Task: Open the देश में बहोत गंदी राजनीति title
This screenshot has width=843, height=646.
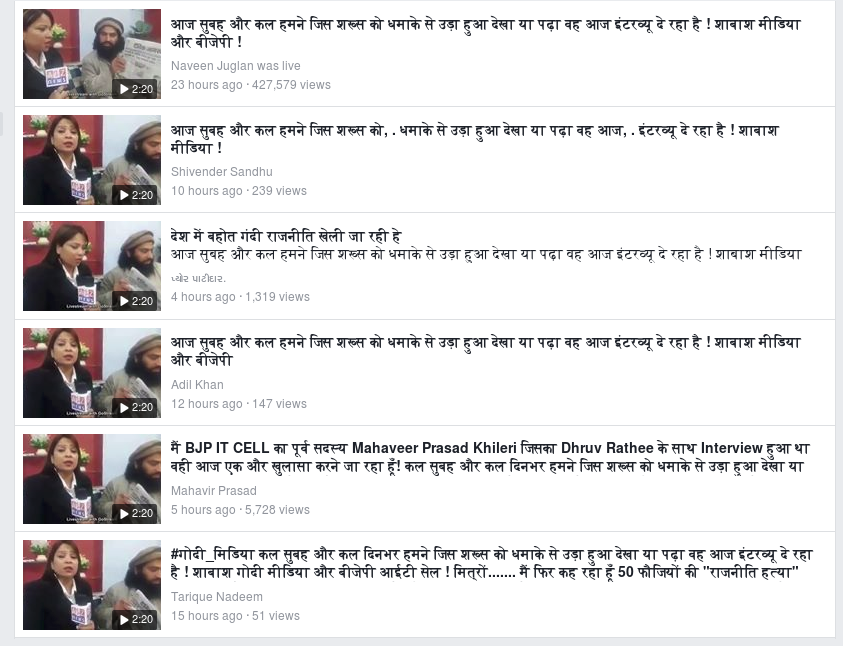Action: 285,236
